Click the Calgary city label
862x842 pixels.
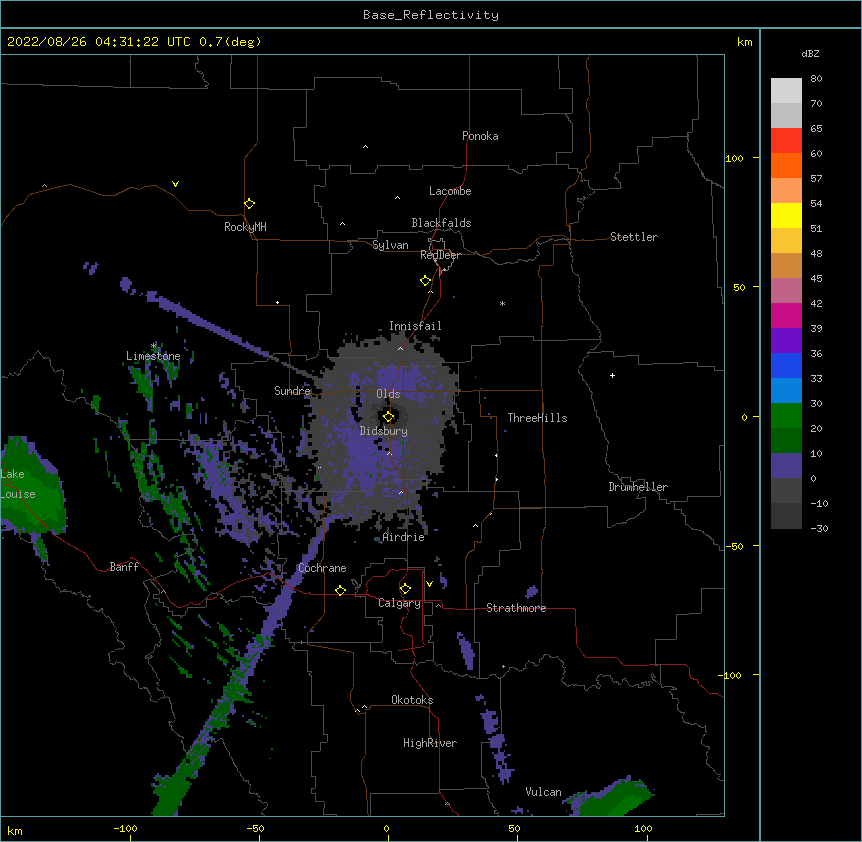(399, 603)
